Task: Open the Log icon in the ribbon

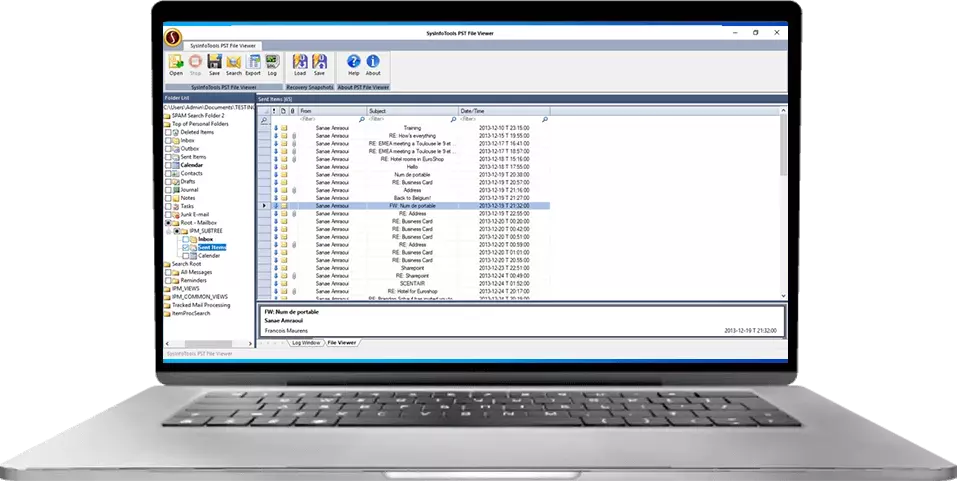Action: (x=272, y=64)
